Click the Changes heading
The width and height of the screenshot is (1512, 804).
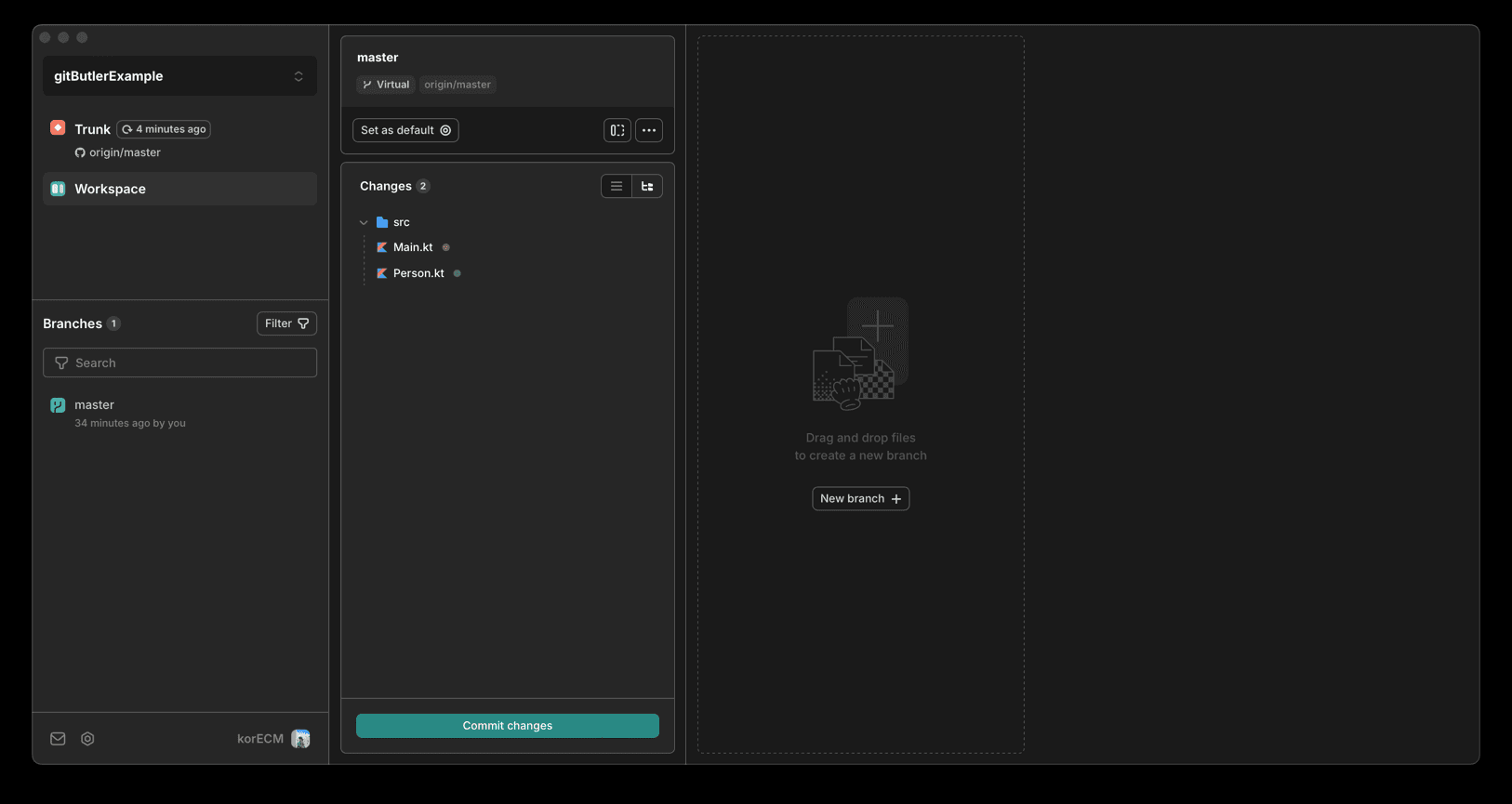tap(386, 186)
